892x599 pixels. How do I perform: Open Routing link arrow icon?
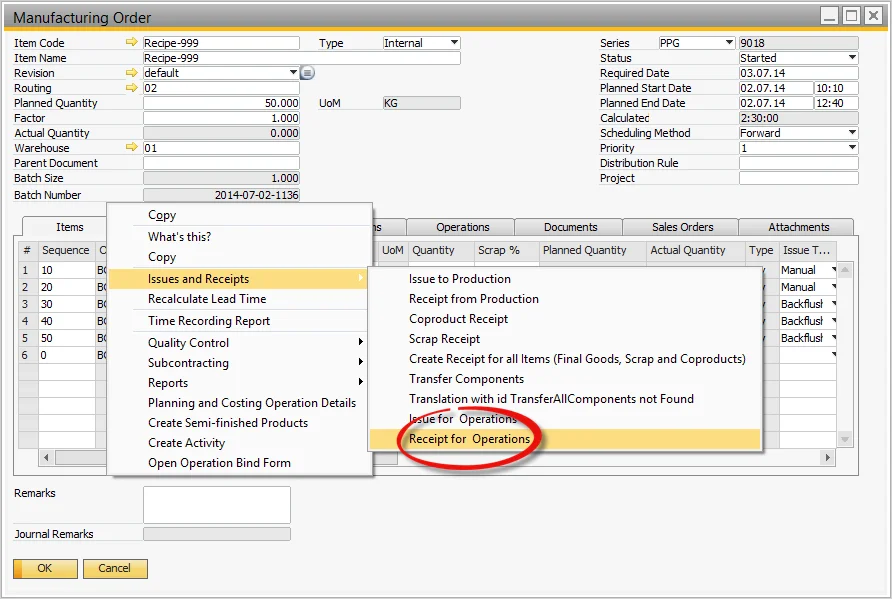point(131,88)
